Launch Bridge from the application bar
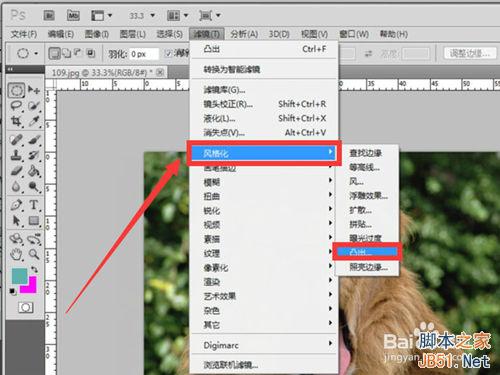Screen dimensions: 500x375 tap(49, 15)
